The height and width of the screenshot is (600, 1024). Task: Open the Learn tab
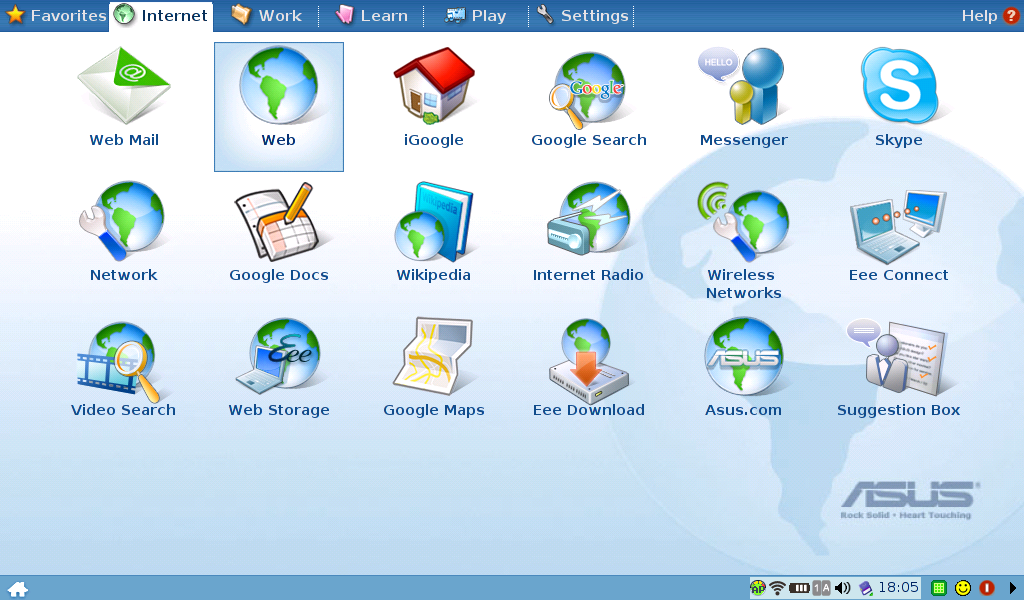click(371, 16)
